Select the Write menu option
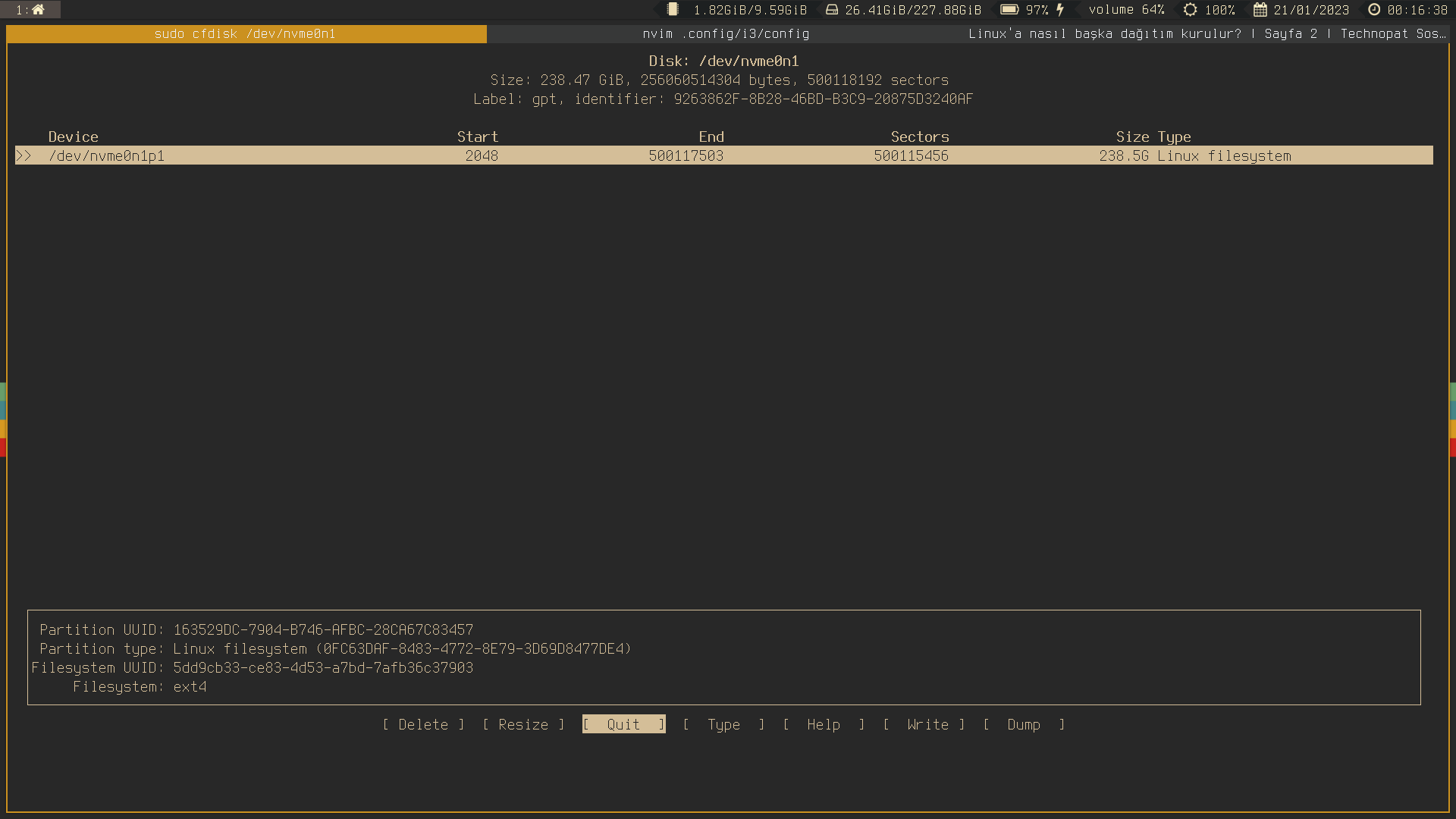 point(927,725)
